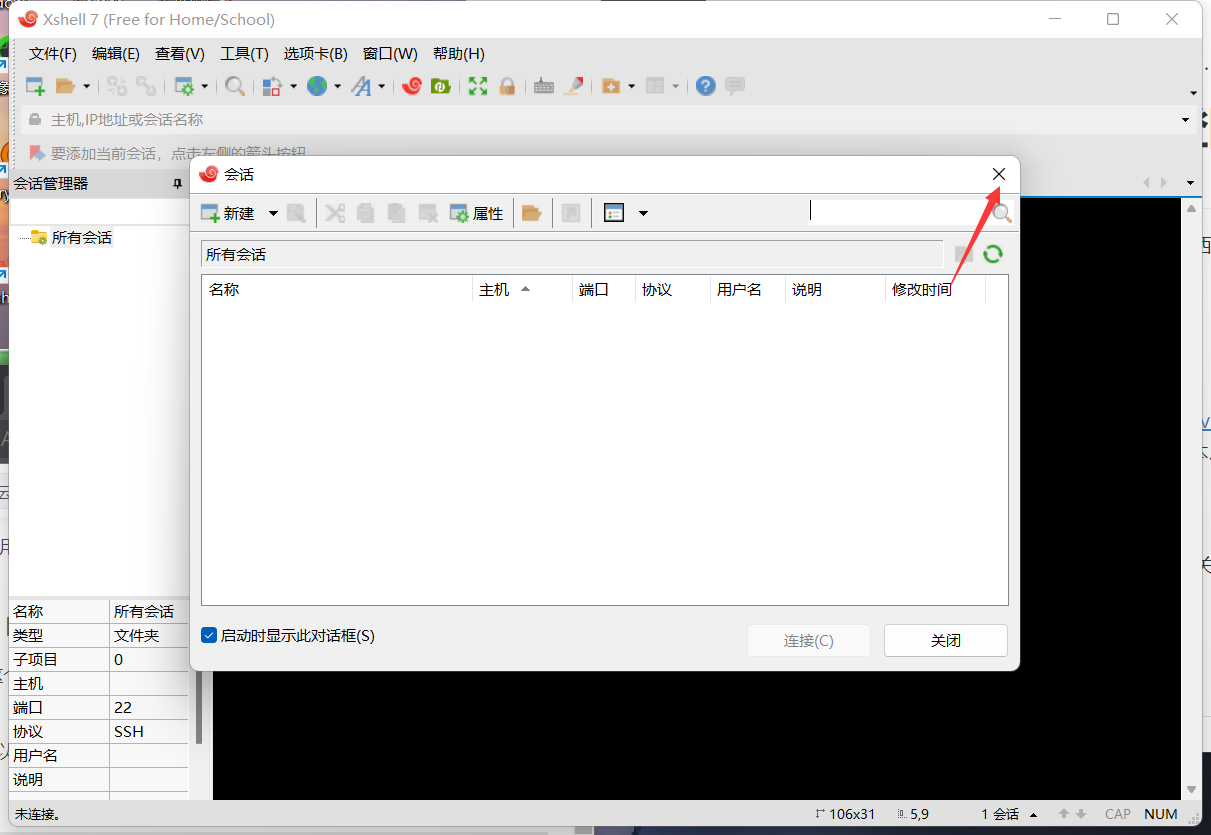Screen dimensions: 1211x835
Task: Click the SSH protocol value cell
Action: coord(148,732)
